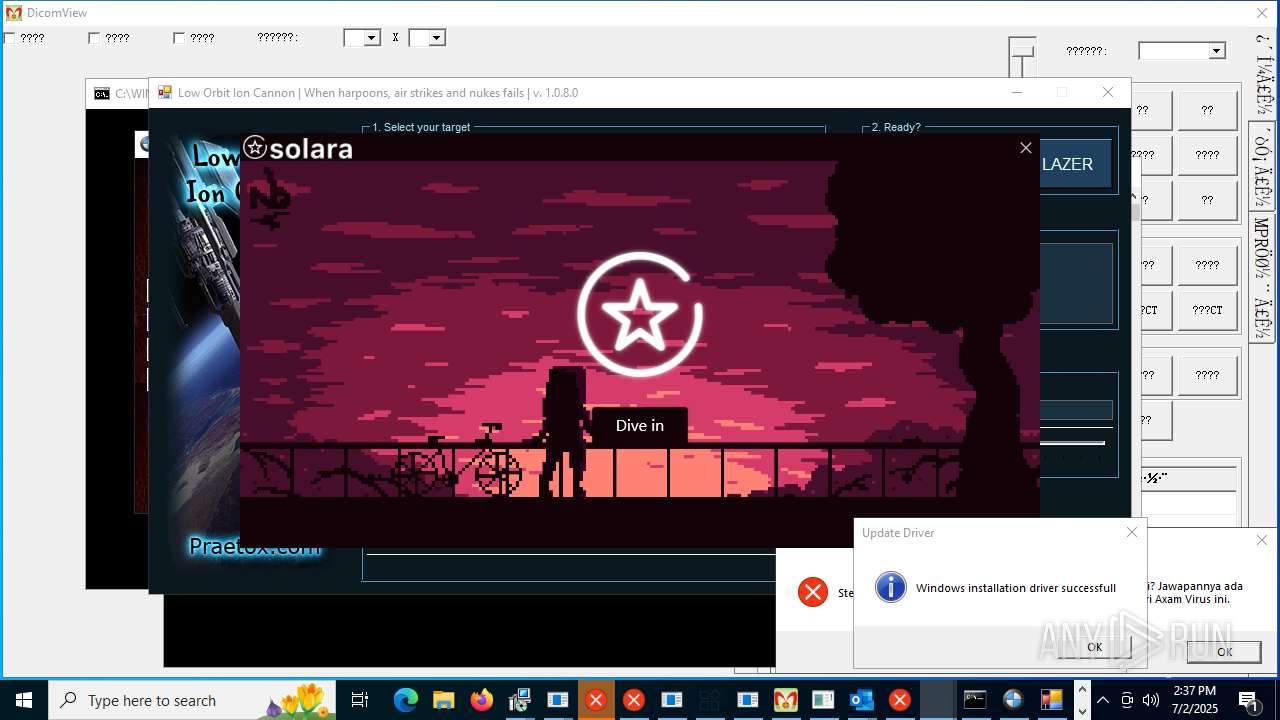Confirm OK in Update Driver dialog
Viewport: 1280px width, 720px height.
(1094, 647)
